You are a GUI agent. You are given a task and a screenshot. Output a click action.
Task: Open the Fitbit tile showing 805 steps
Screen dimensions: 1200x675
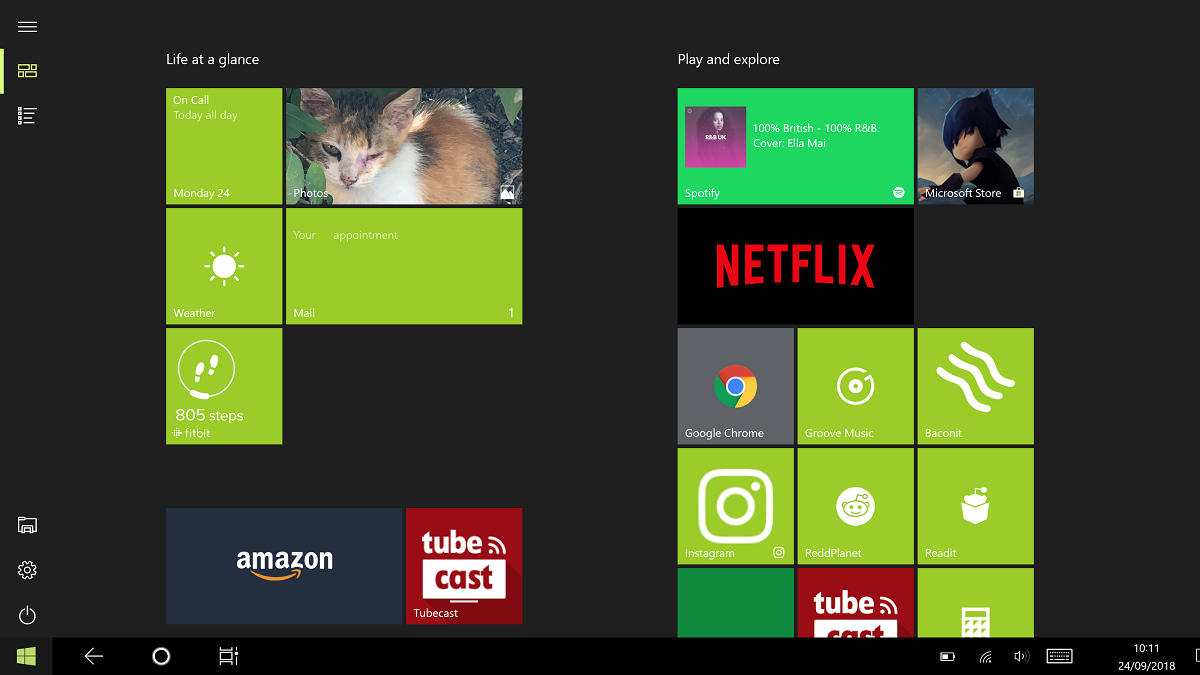[x=224, y=386]
